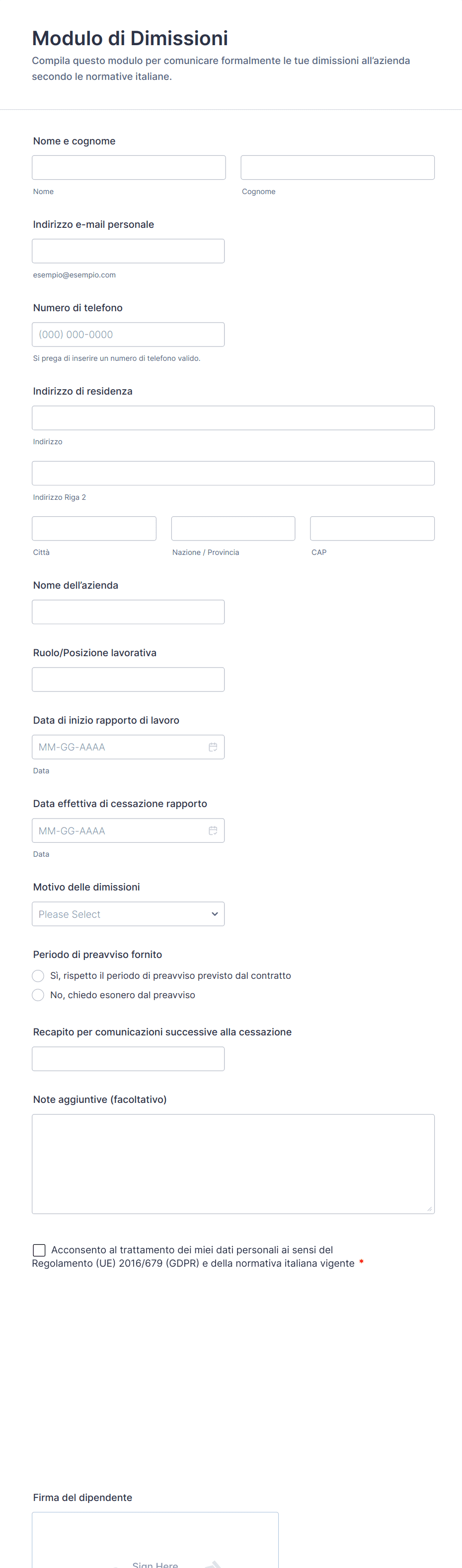Image resolution: width=462 pixels, height=1568 pixels.
Task: Click the Città input field
Action: click(94, 528)
